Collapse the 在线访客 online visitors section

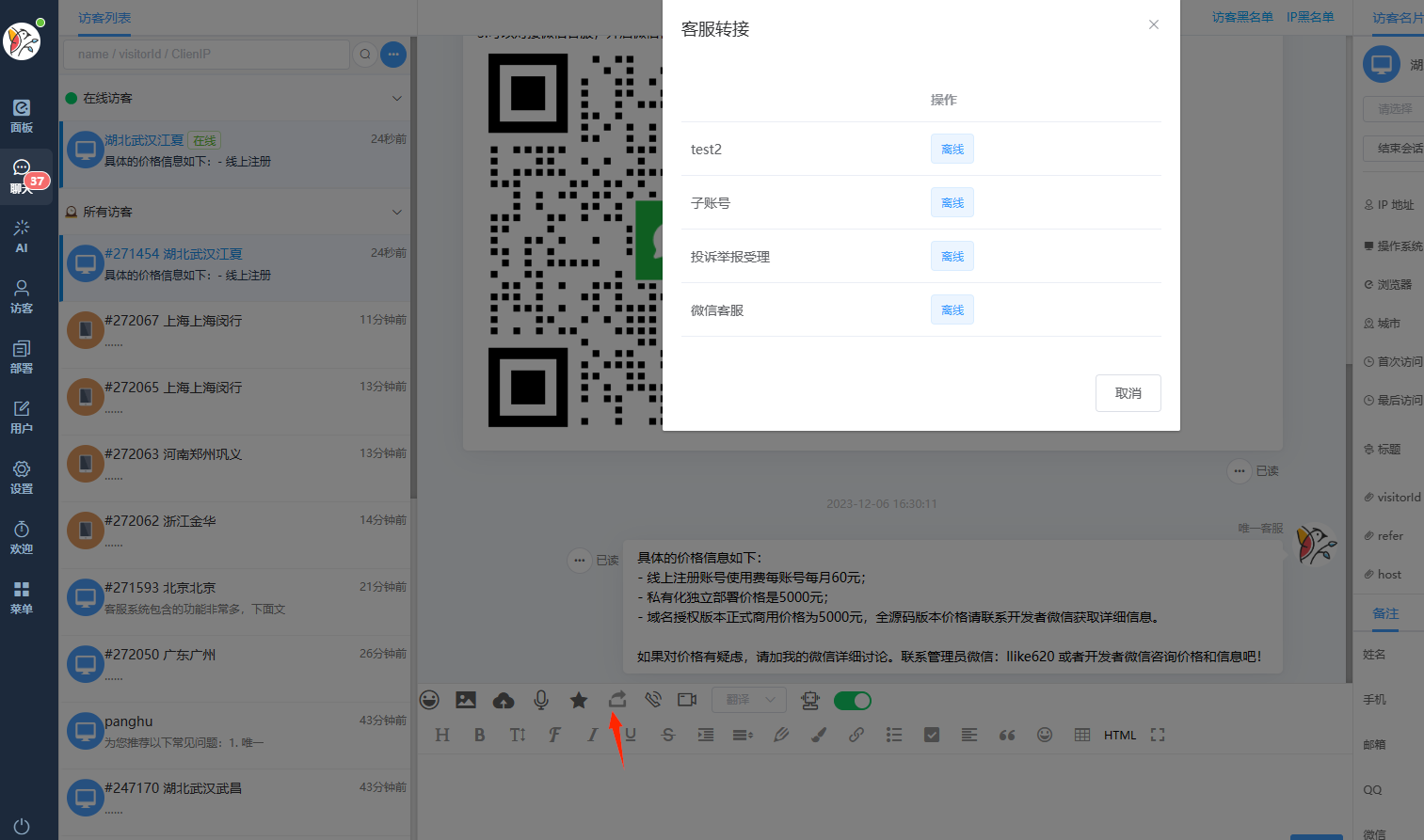pos(397,98)
